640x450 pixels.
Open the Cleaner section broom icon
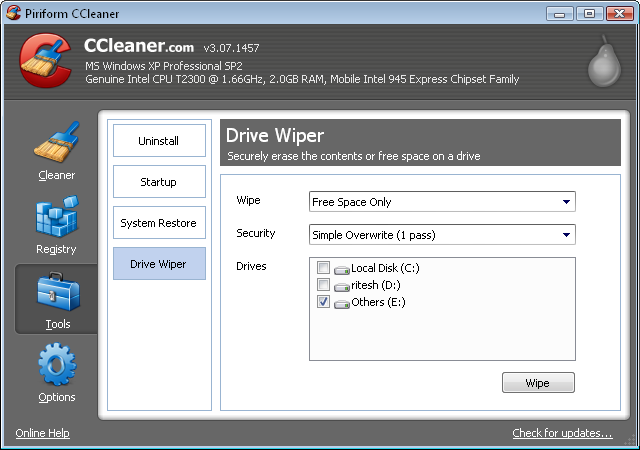coord(56,142)
